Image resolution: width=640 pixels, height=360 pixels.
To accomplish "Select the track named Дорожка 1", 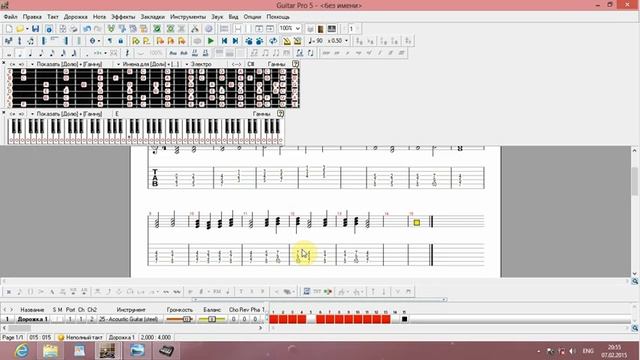I will [x=33, y=319].
